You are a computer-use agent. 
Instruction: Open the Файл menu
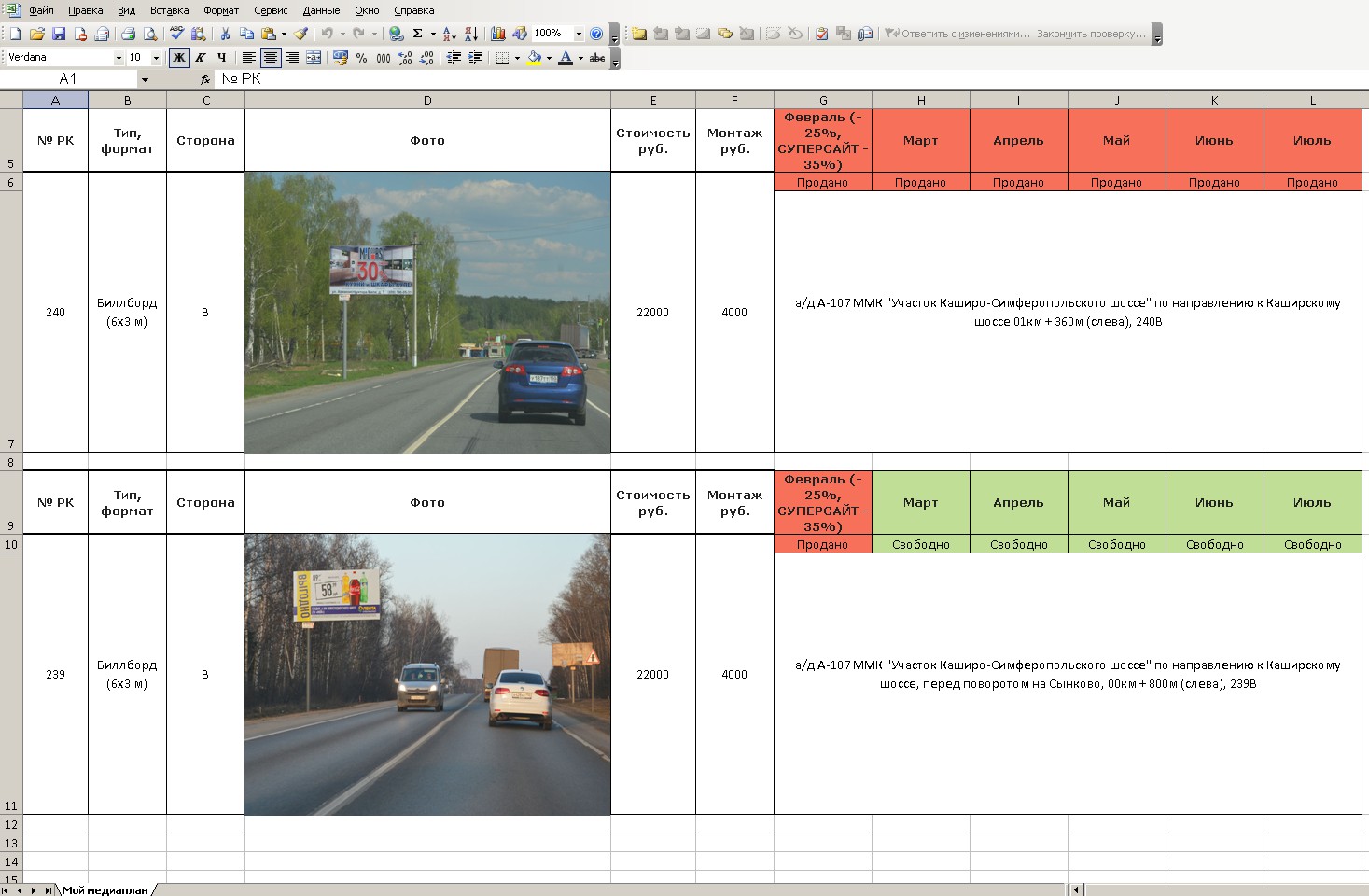pos(41,10)
